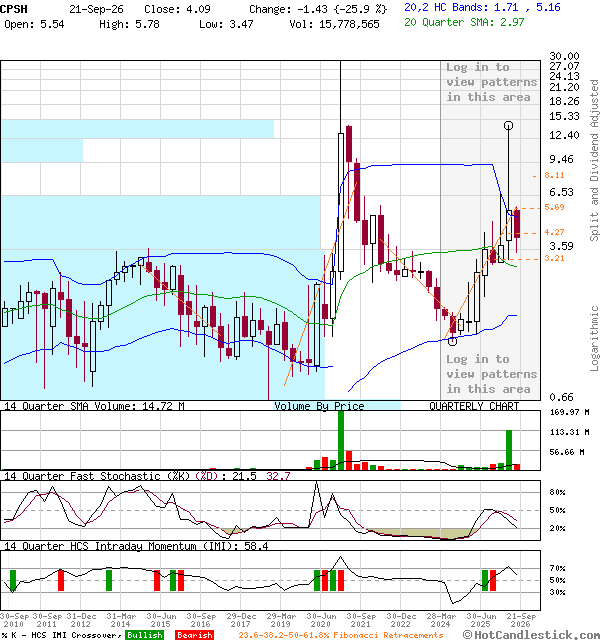
Task: Click the 20 Quarter SMA indicator text
Action: pos(464,22)
